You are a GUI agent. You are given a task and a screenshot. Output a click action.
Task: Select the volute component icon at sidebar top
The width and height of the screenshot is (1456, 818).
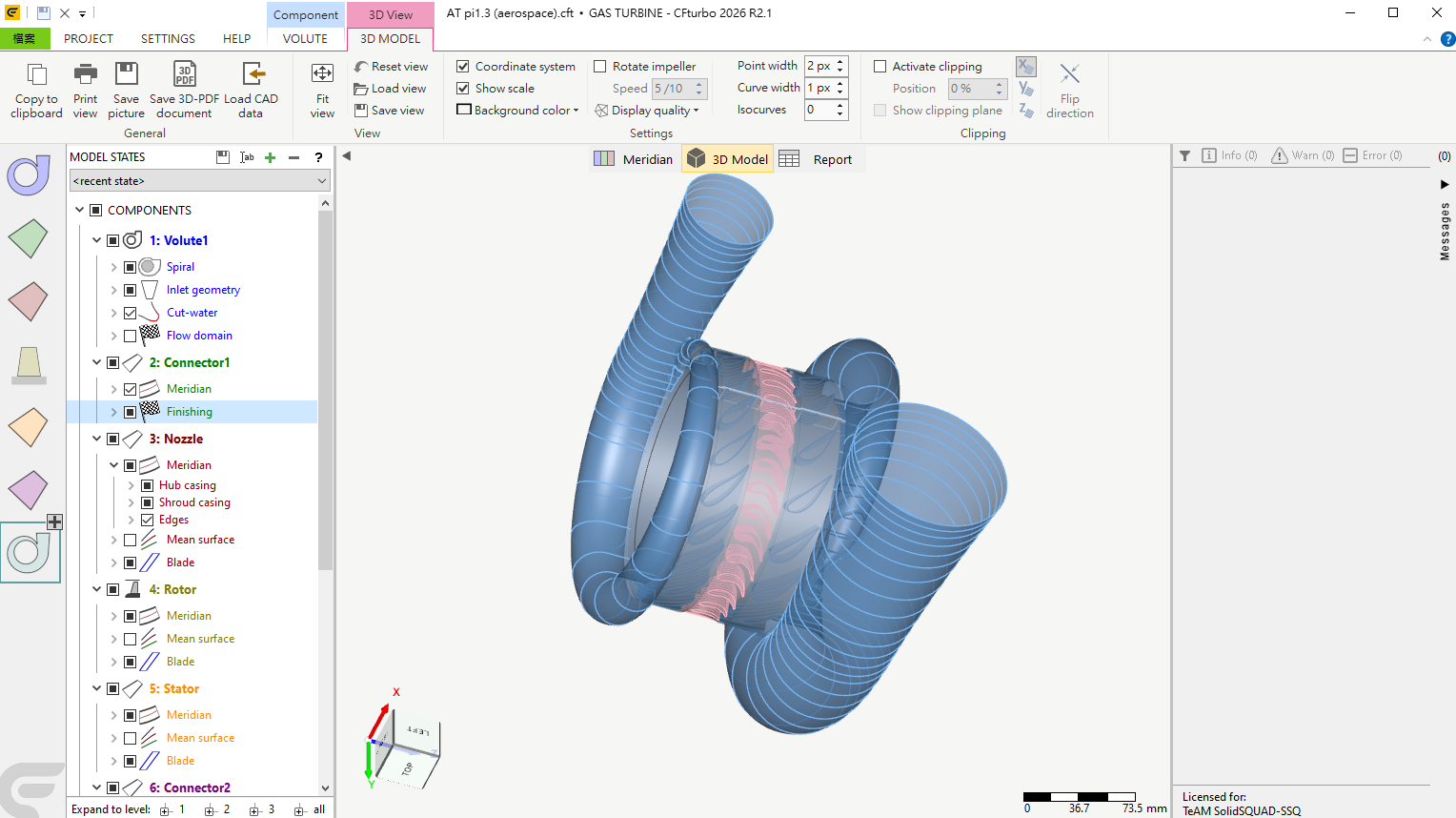pyautogui.click(x=29, y=174)
